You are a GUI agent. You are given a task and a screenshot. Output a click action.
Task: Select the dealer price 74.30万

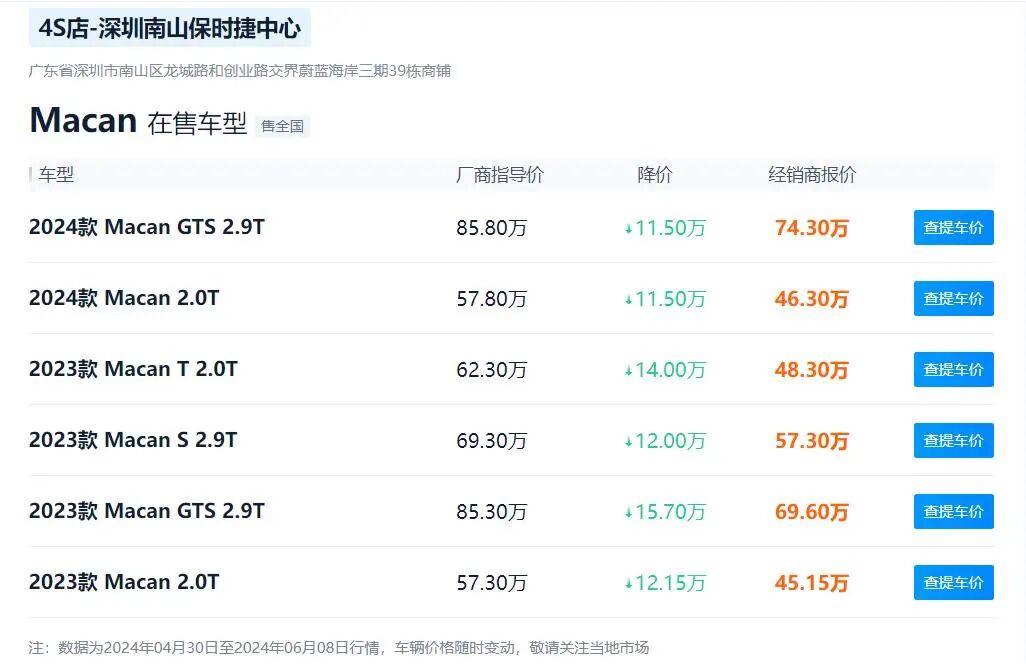pyautogui.click(x=812, y=227)
